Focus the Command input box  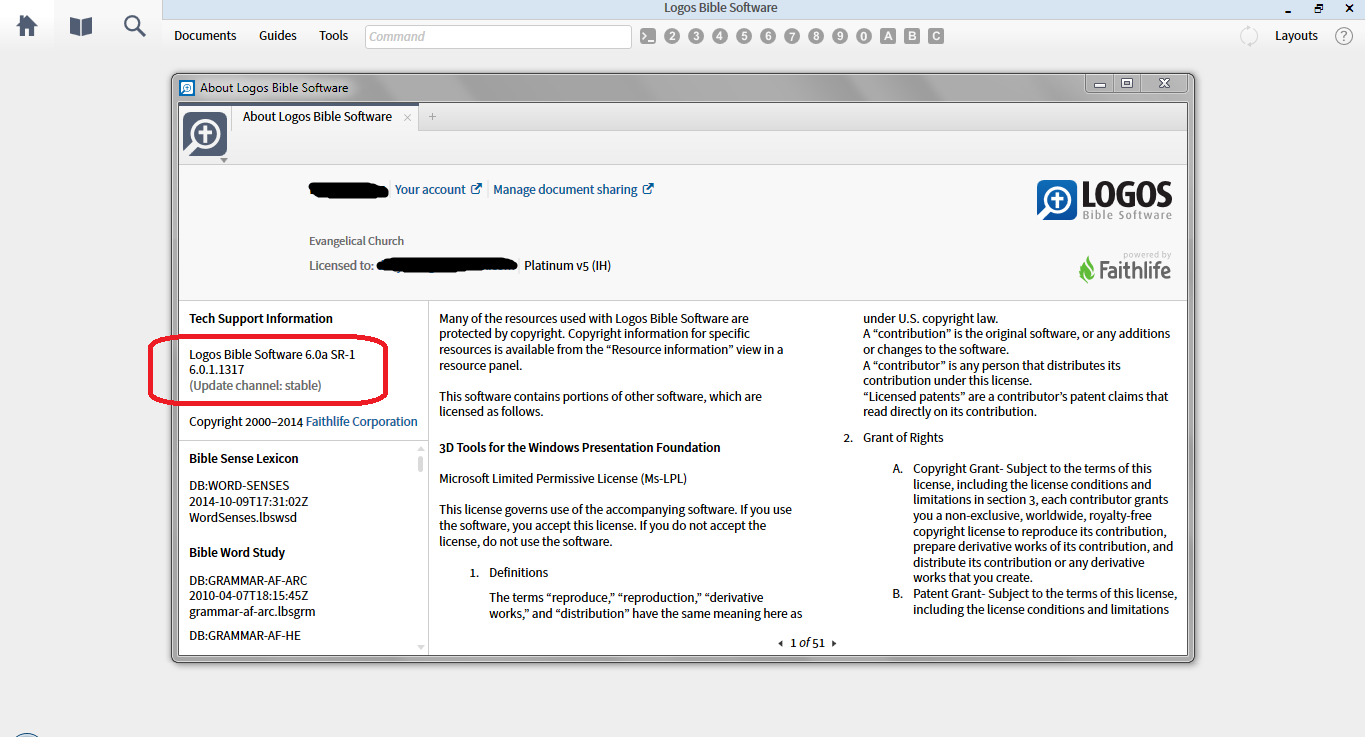pyautogui.click(x=498, y=36)
